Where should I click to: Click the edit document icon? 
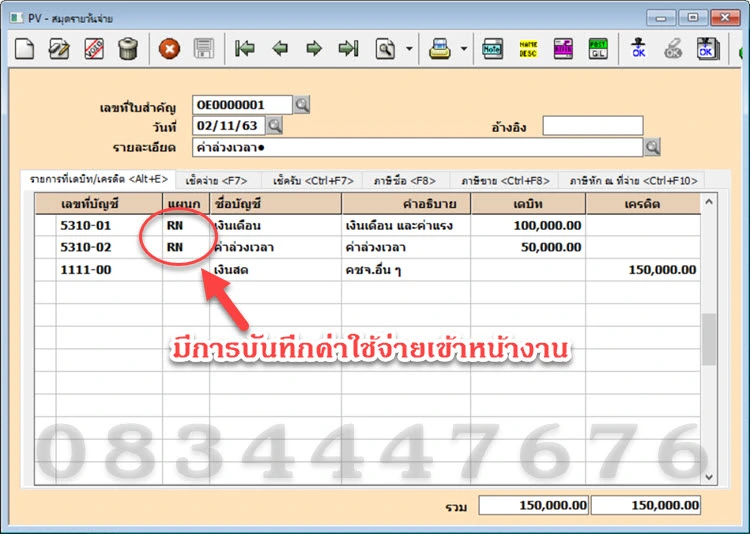pyautogui.click(x=59, y=48)
